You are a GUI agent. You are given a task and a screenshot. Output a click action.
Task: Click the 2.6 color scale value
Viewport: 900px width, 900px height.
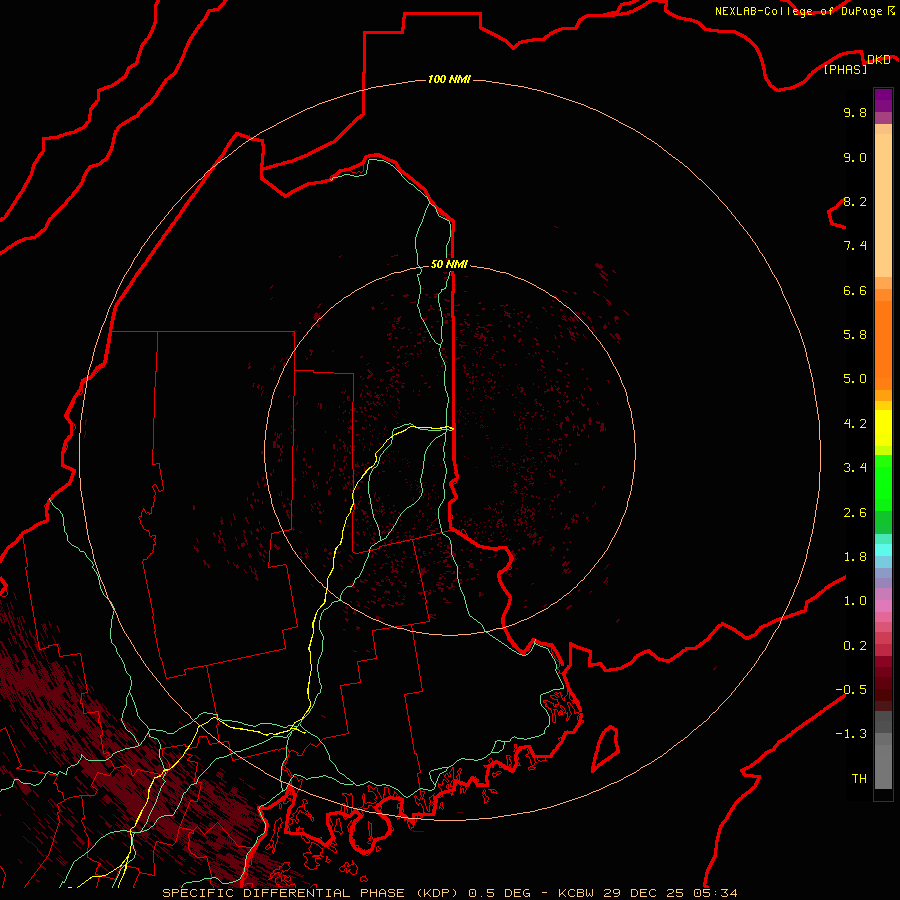(x=855, y=513)
